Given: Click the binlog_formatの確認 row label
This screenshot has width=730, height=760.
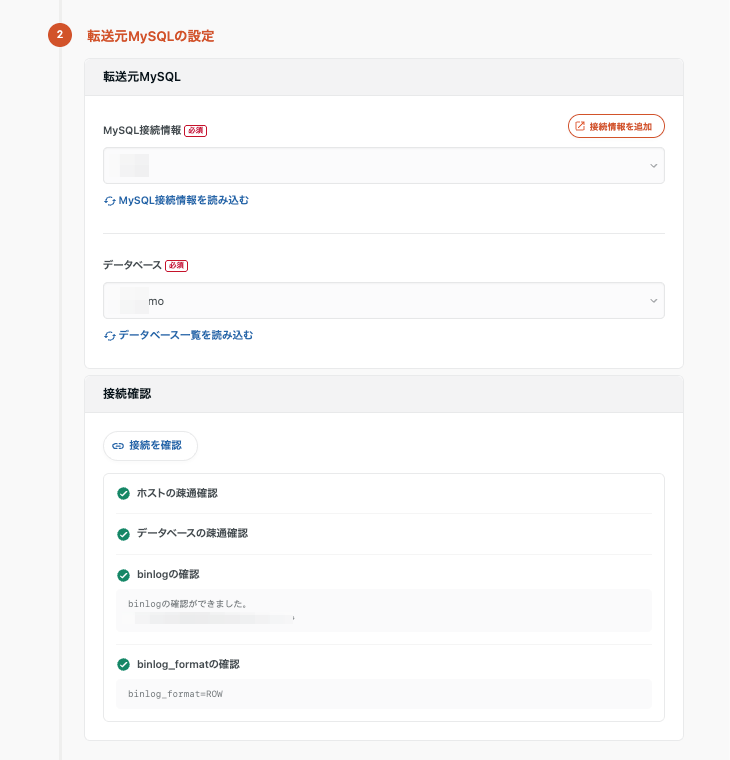Looking at the screenshot, I should coord(188,664).
